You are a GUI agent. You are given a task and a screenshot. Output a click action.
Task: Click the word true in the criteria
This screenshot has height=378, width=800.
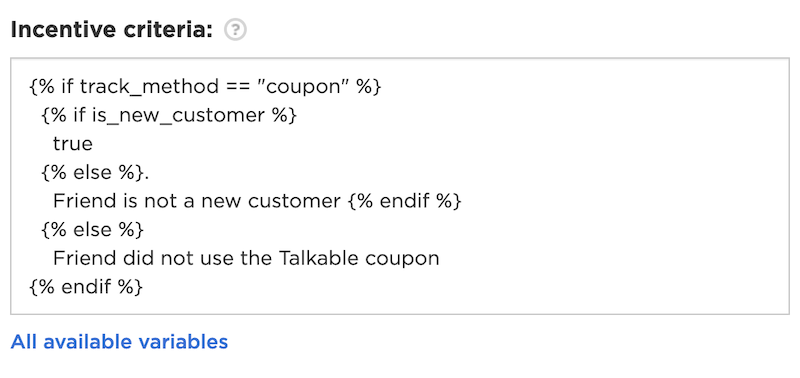click(x=73, y=144)
